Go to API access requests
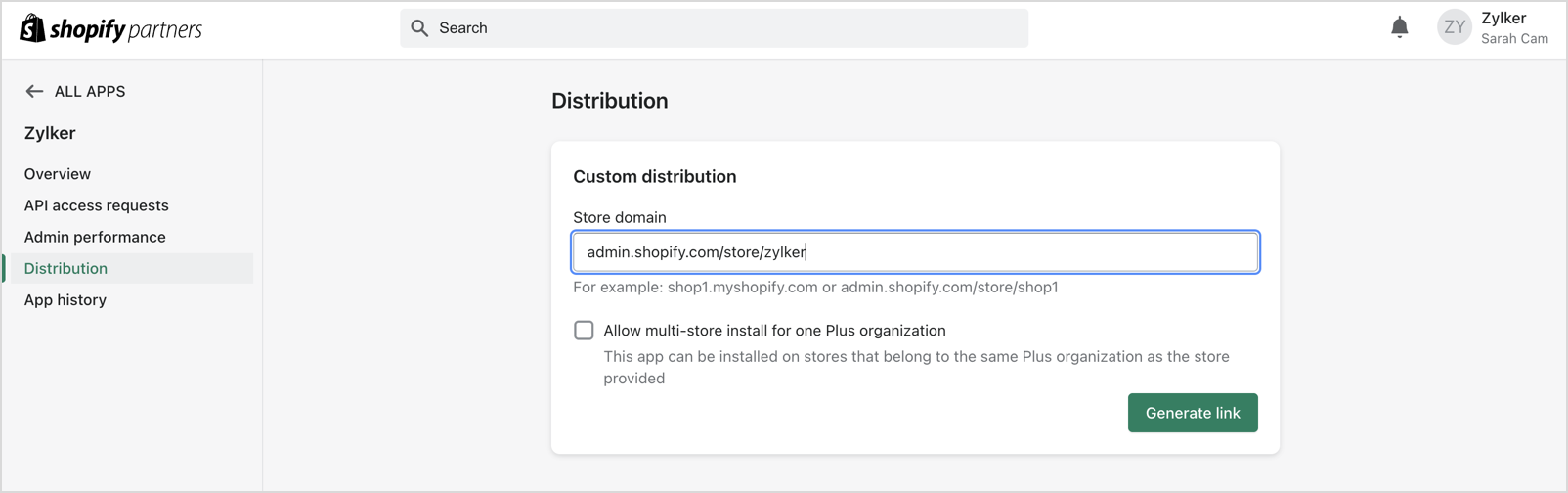1568x493 pixels. click(96, 205)
